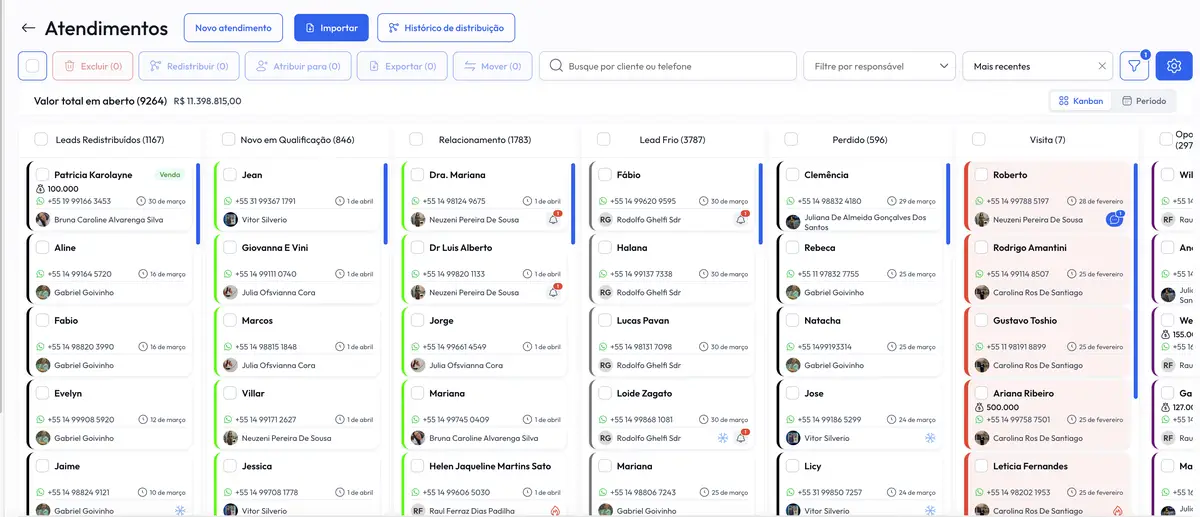1200x517 pixels.
Task: Click the Venda tag on Patricia Karolayne
Action: point(170,174)
